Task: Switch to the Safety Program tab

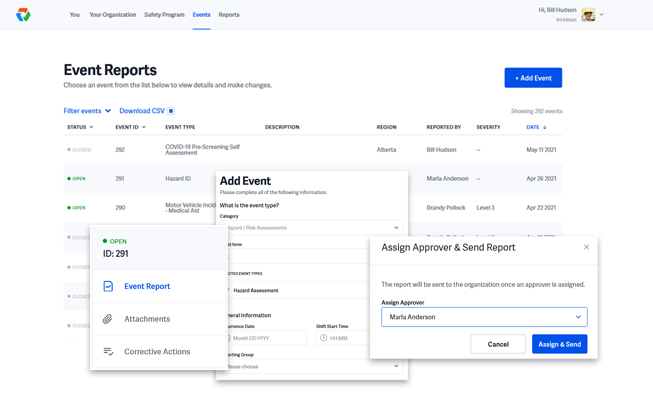Action: (164, 15)
